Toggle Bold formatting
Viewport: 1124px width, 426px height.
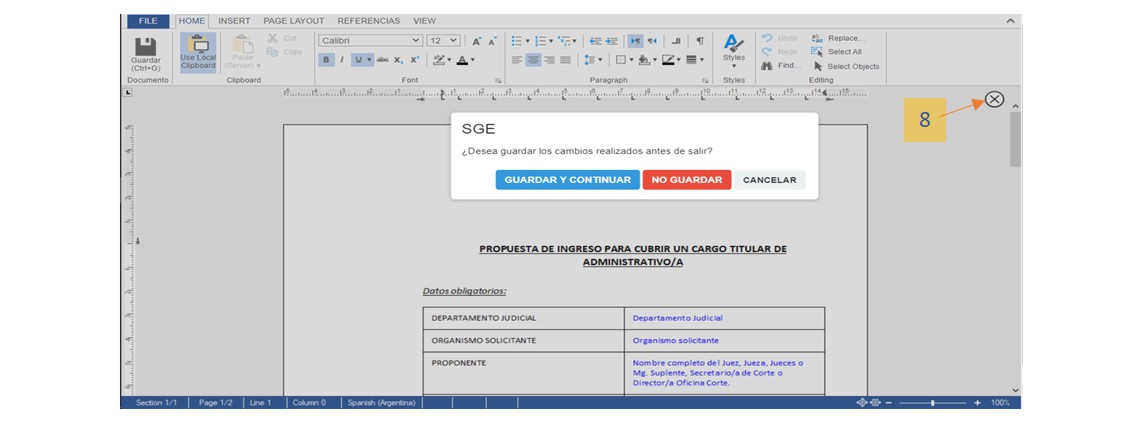326,60
